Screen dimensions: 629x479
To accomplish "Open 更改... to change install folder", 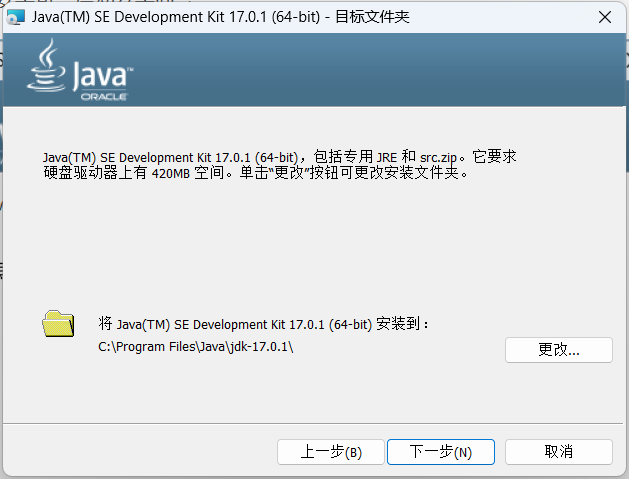I will point(558,350).
